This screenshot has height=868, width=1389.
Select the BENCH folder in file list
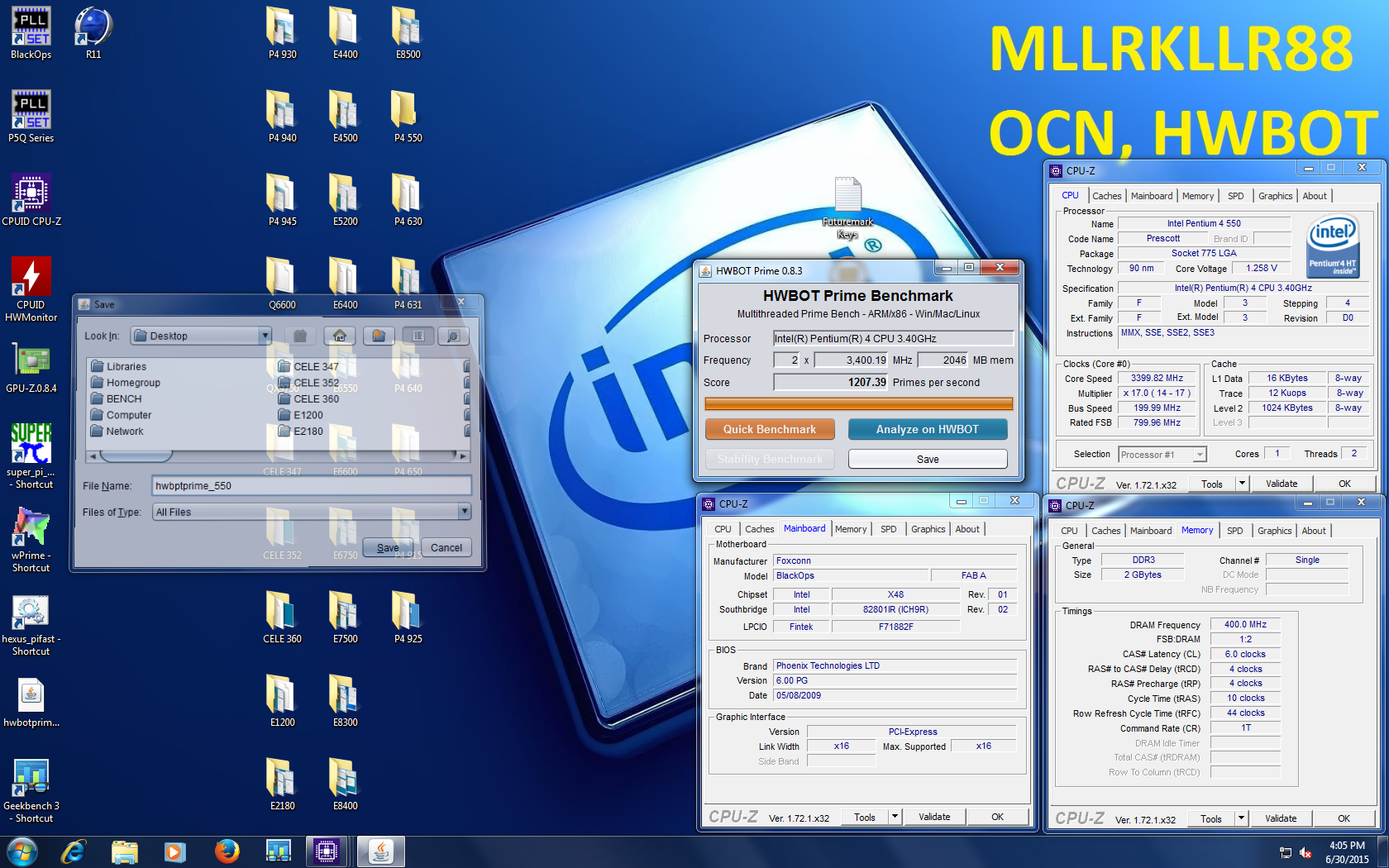tap(117, 398)
